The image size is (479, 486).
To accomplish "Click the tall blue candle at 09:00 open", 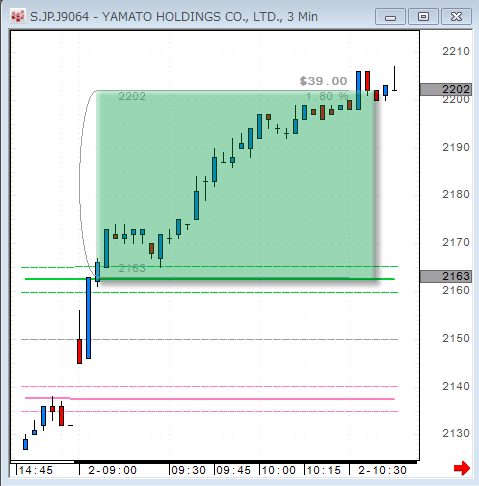I will pyautogui.click(x=88, y=318).
